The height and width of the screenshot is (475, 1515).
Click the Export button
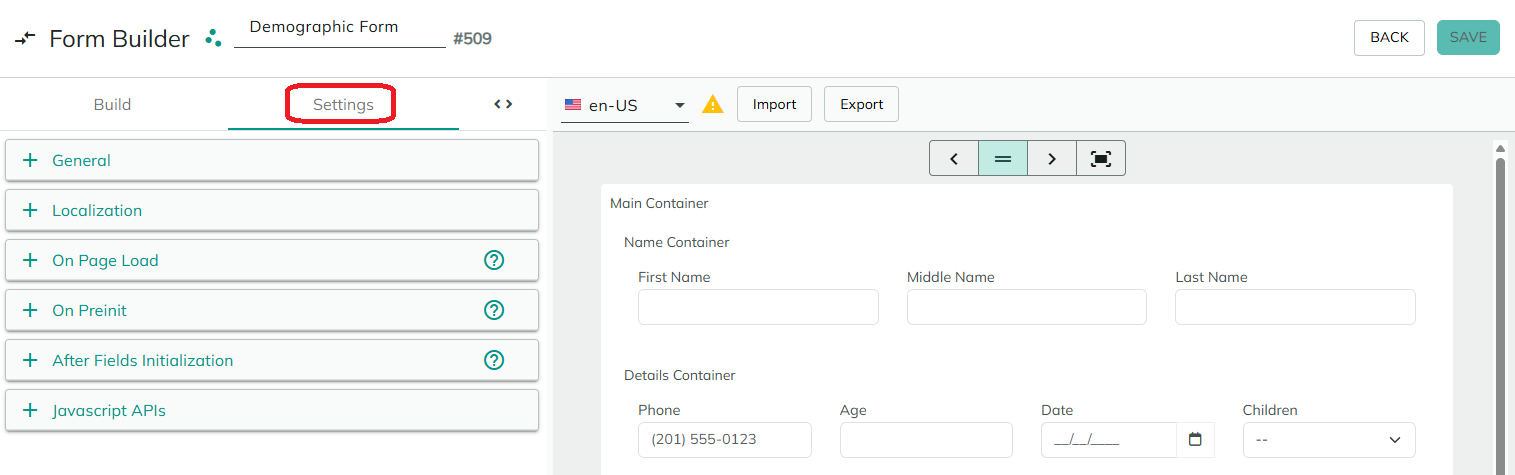pyautogui.click(x=861, y=104)
